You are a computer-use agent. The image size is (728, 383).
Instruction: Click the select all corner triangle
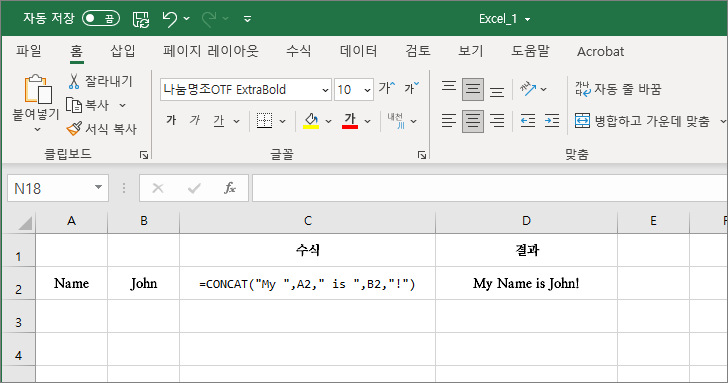(x=25, y=222)
